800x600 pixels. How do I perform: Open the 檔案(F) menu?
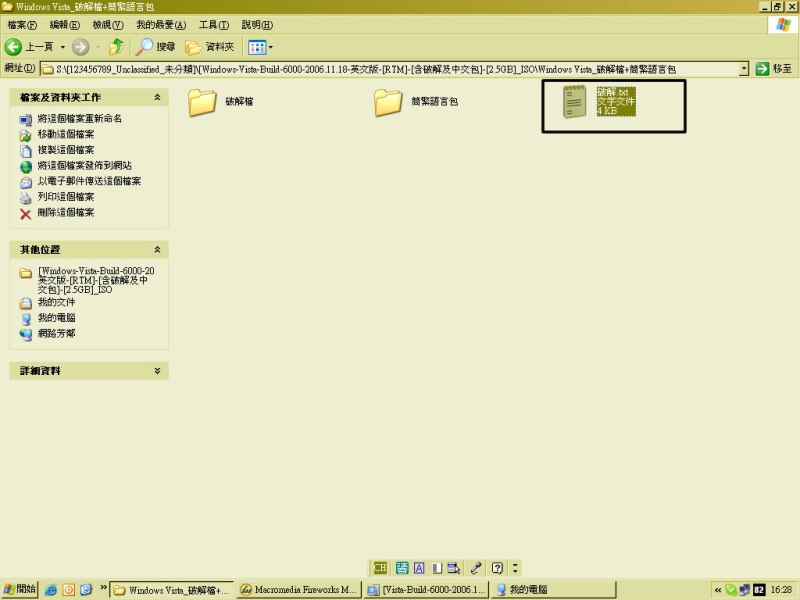pyautogui.click(x=22, y=24)
